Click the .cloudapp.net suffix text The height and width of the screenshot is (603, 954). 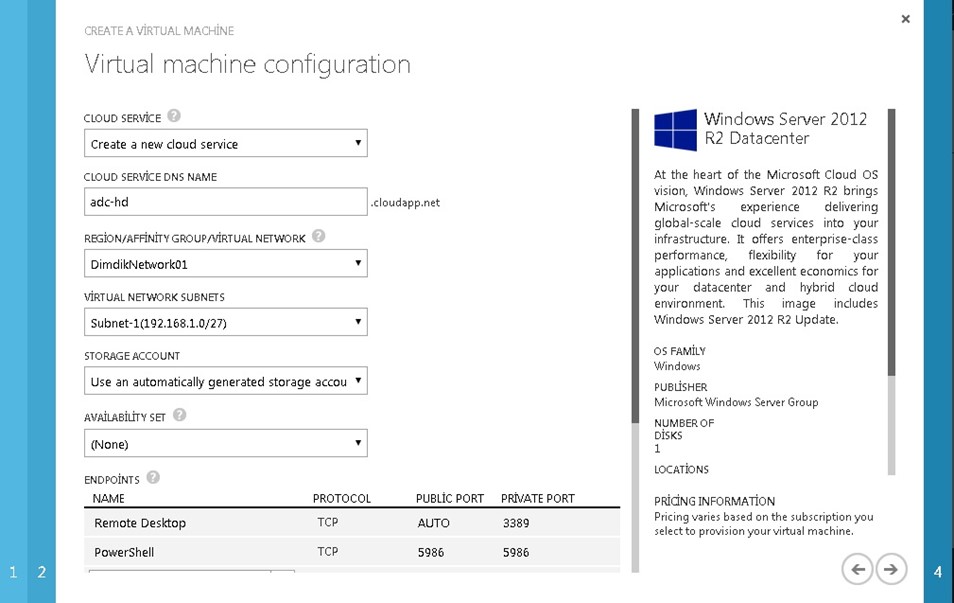pos(405,203)
